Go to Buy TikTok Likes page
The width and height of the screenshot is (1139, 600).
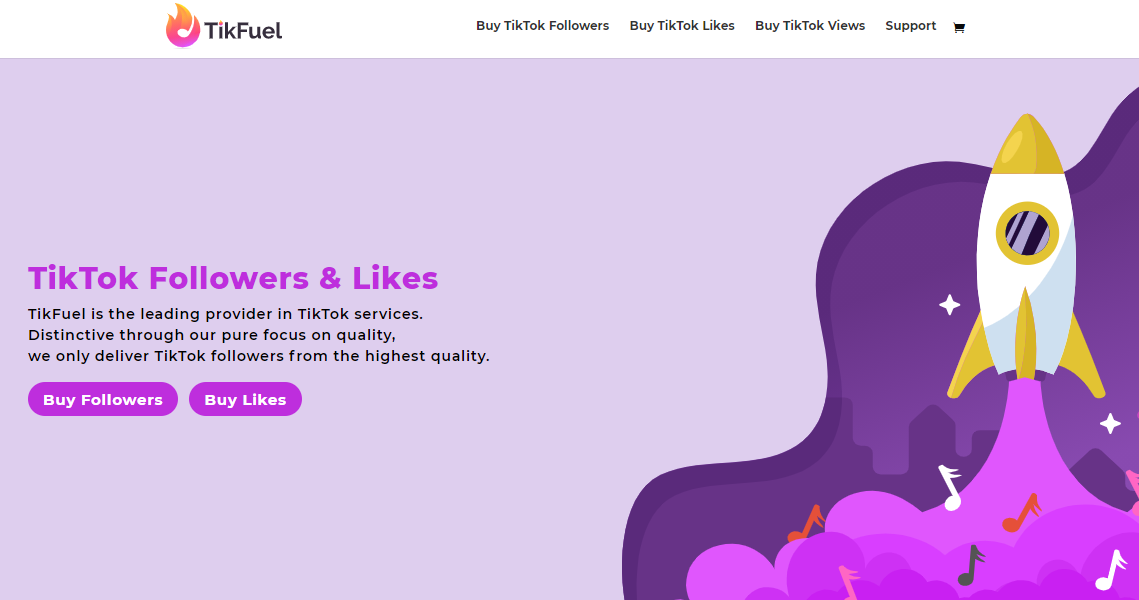click(682, 26)
